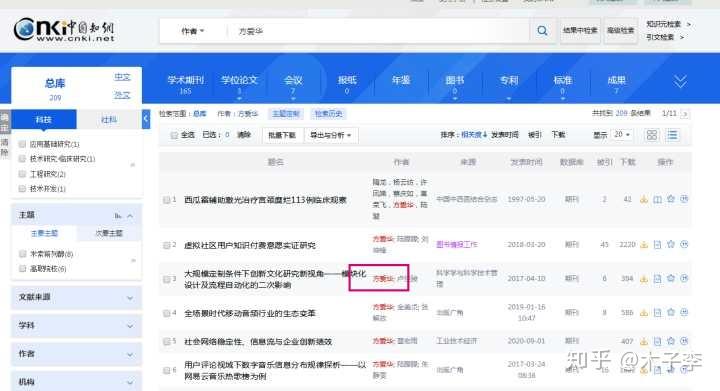This screenshot has height=391, width=720.
Task: Open the 作者 search field dropdown
Action: point(192,31)
